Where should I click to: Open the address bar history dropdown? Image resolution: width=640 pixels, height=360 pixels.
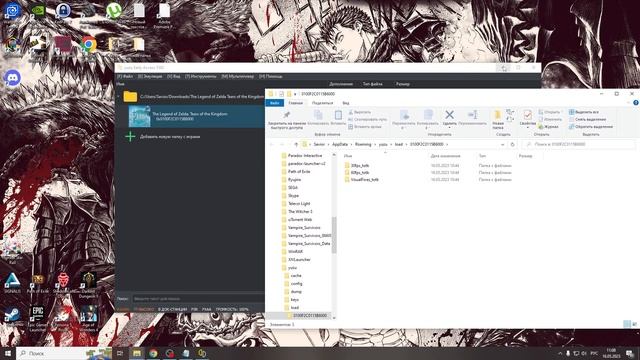(x=502, y=144)
